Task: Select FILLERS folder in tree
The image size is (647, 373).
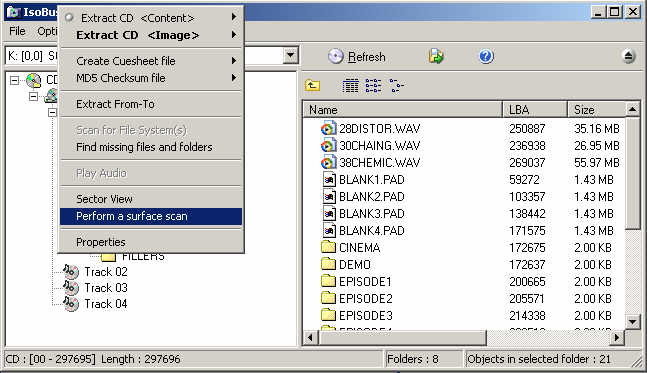Action: click(x=143, y=257)
